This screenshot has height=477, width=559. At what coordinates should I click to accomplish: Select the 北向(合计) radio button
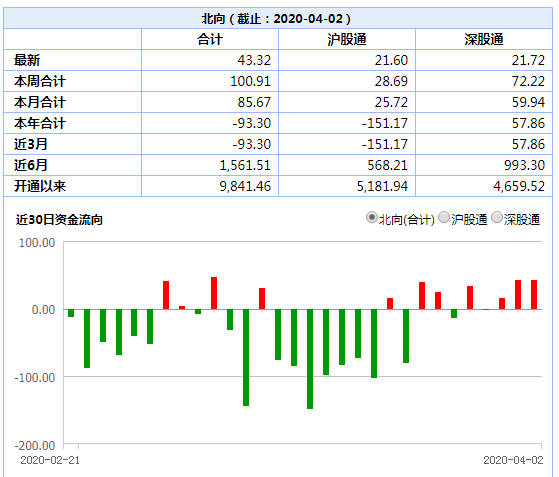click(x=371, y=217)
